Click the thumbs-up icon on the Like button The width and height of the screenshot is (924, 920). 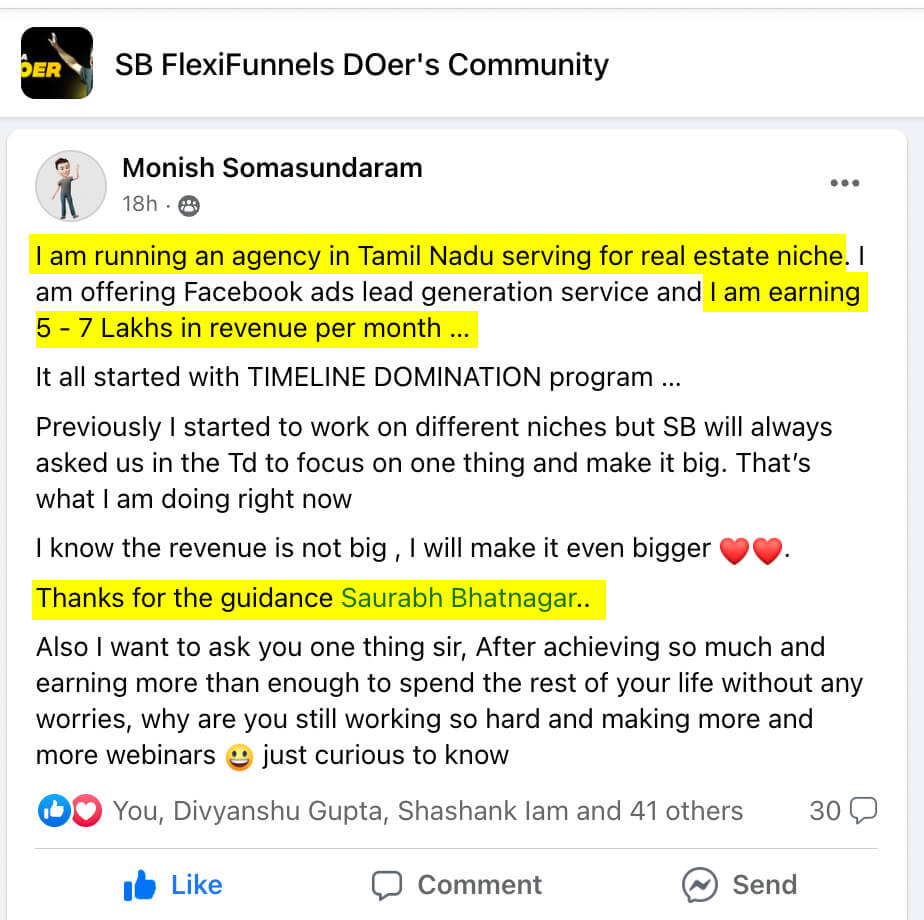[x=140, y=885]
